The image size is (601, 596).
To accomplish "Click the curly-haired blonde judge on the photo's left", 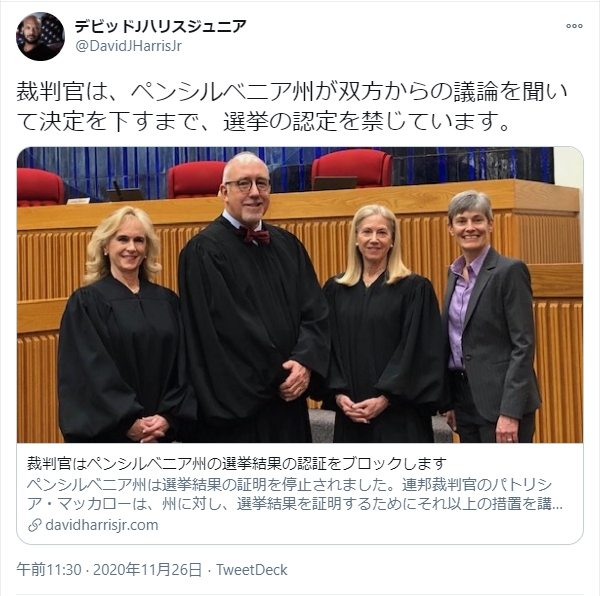I will click(x=125, y=326).
